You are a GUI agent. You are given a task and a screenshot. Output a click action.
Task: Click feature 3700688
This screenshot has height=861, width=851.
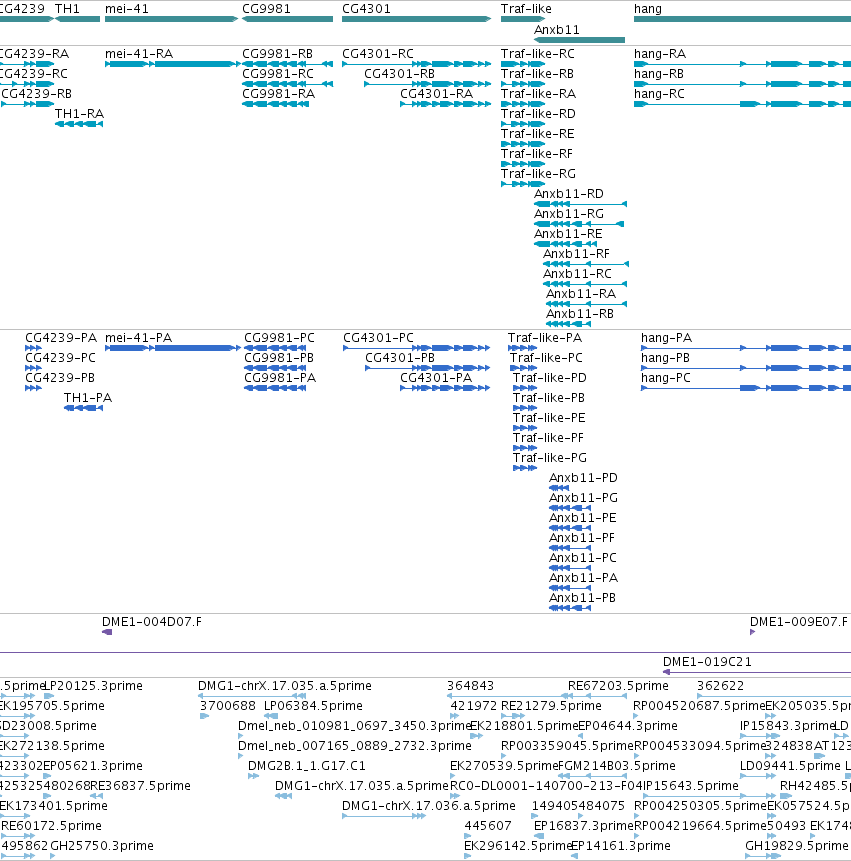coord(228,706)
